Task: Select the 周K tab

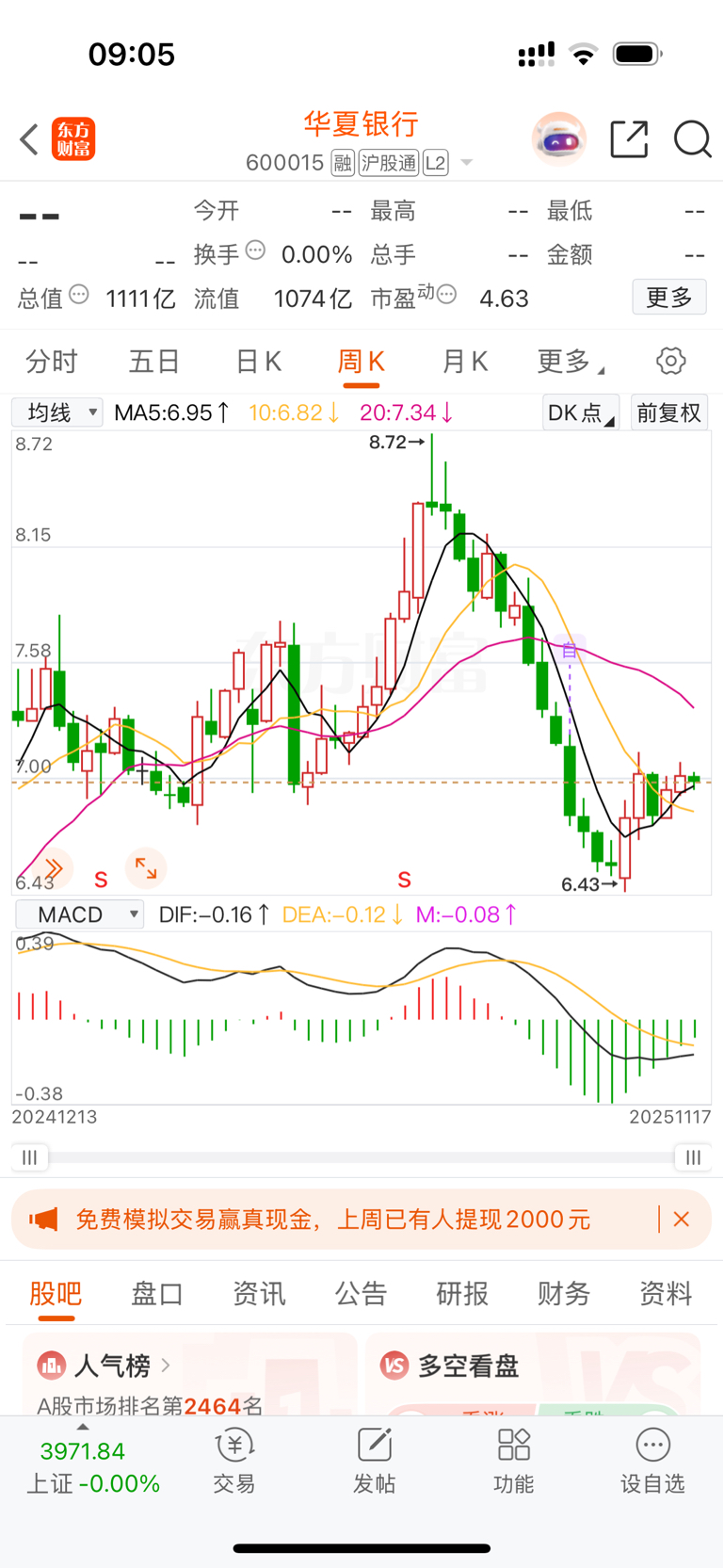Action: tap(362, 361)
